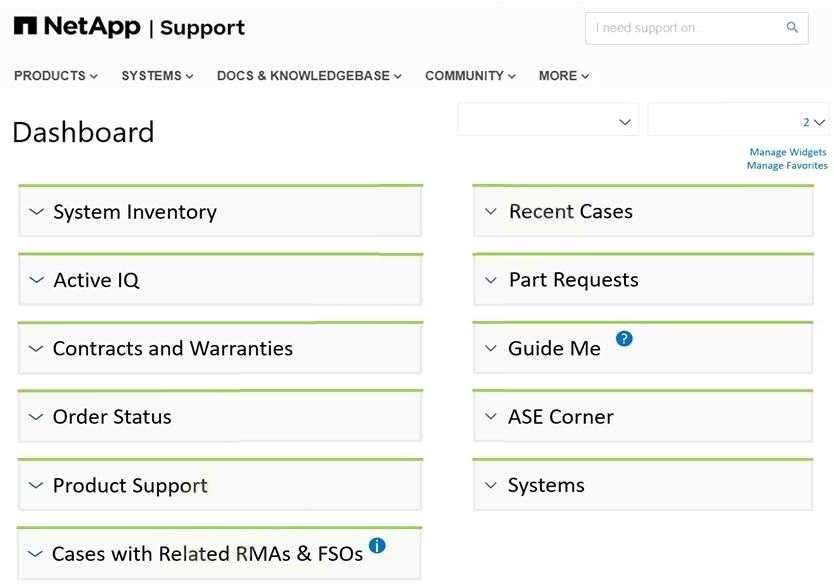Open the COMMUNITY menu
This screenshot has height=584, width=834.
[470, 76]
